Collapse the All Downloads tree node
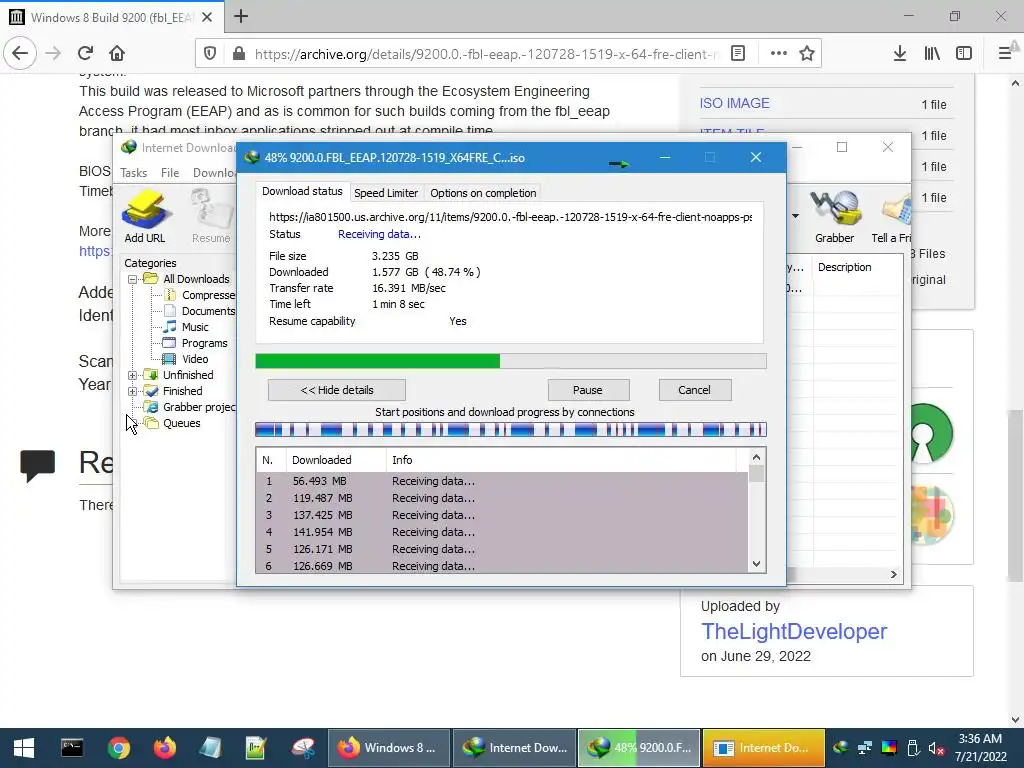The image size is (1024, 768). 133,279
